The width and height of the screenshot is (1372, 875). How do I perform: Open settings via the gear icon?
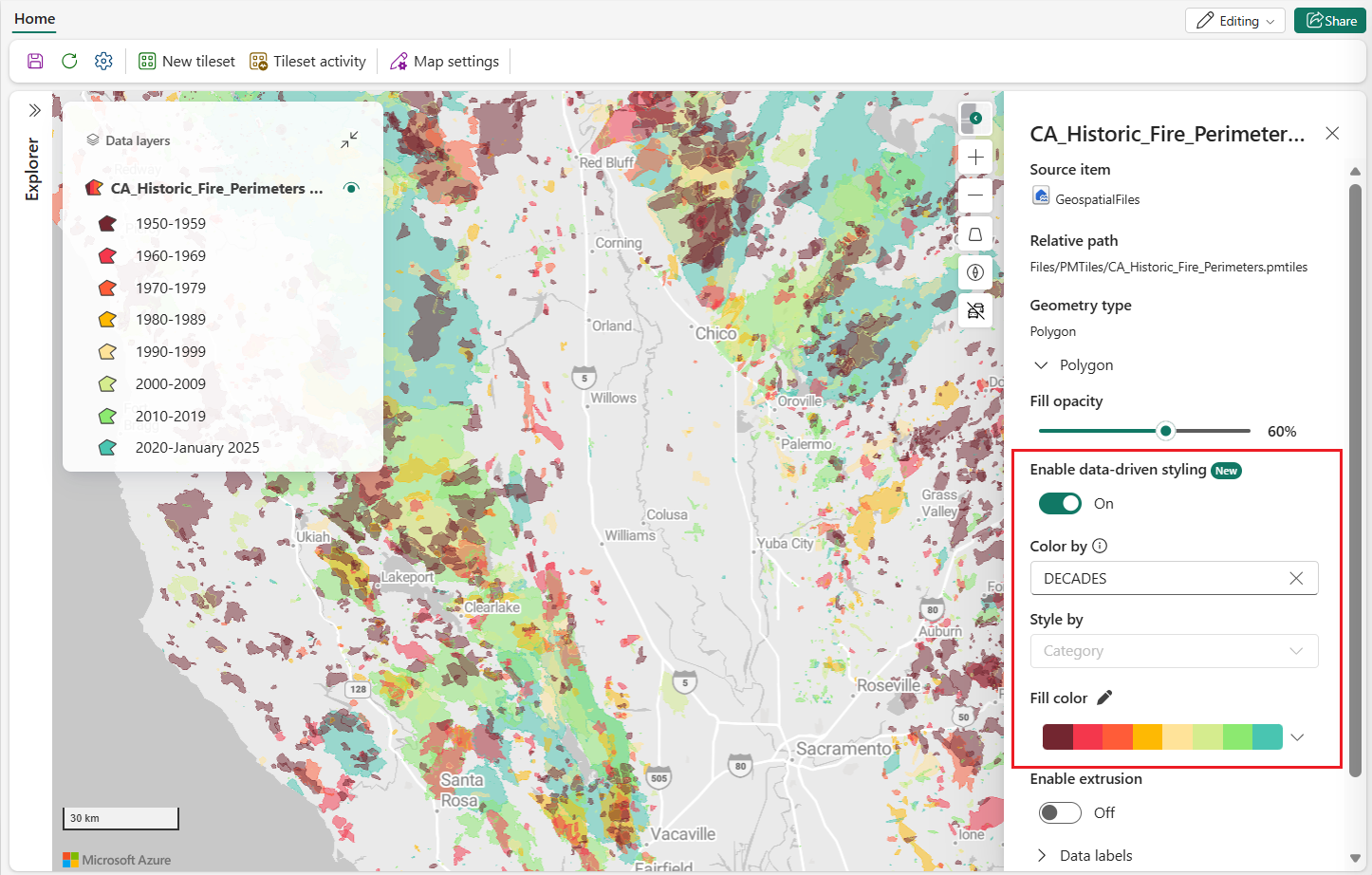pyautogui.click(x=103, y=62)
